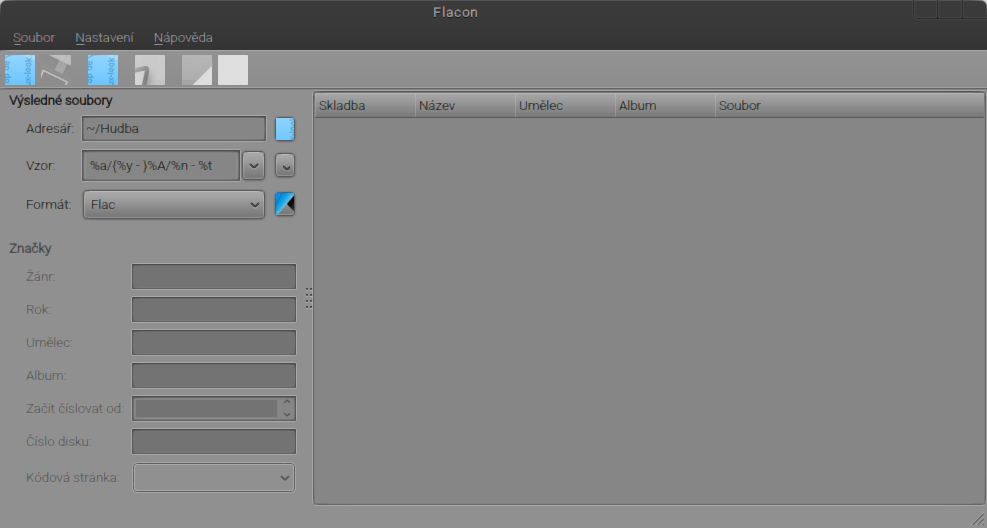
Task: Click the Kódová stránka: label
Action: tap(72, 478)
